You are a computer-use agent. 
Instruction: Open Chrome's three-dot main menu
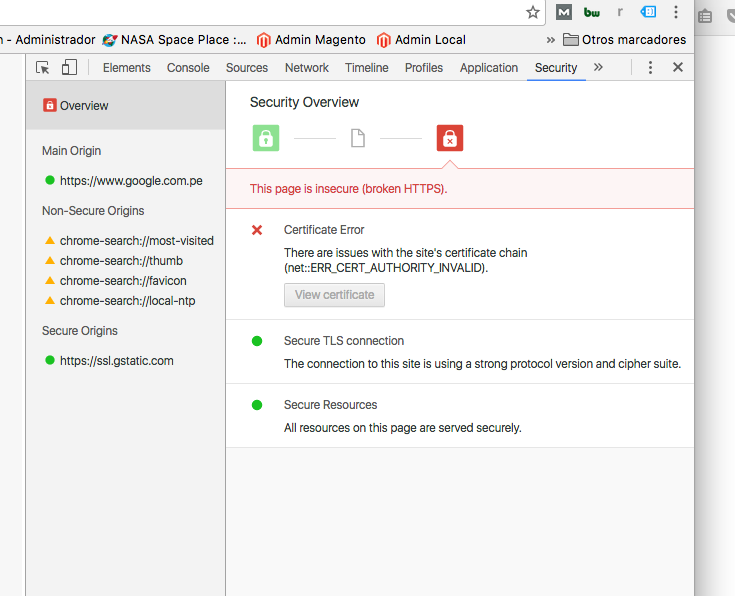point(676,12)
